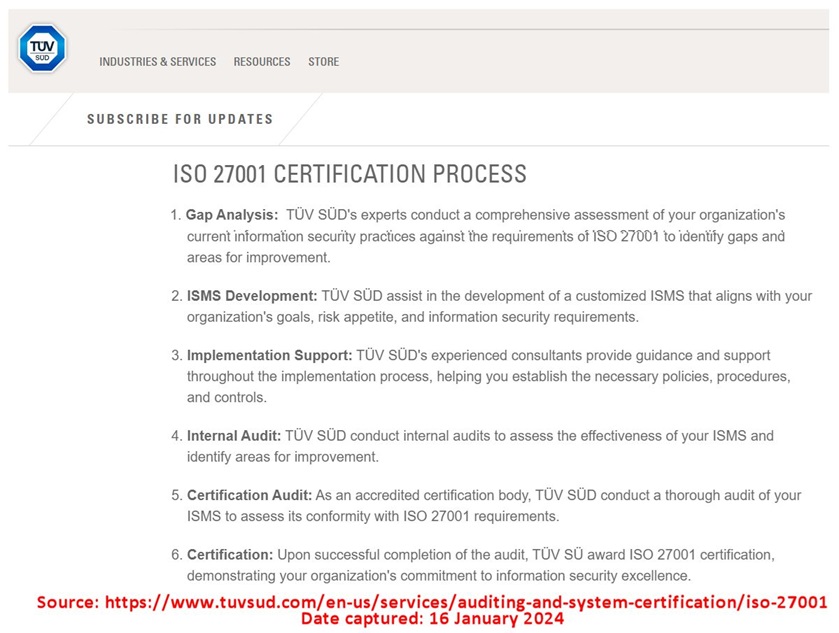This screenshot has height=633, width=839.
Task: Click the TÜV SÜD logo
Action: [x=42, y=49]
